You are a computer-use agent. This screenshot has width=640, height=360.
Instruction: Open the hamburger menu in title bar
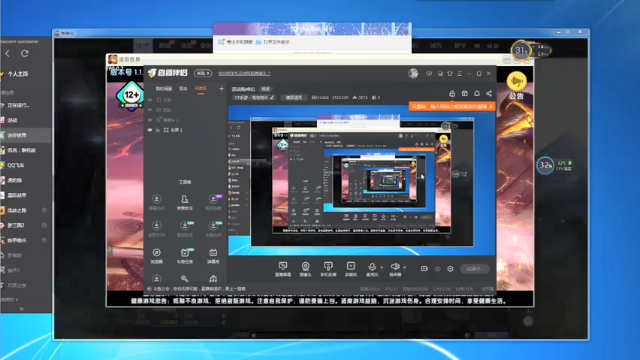click(x=460, y=73)
